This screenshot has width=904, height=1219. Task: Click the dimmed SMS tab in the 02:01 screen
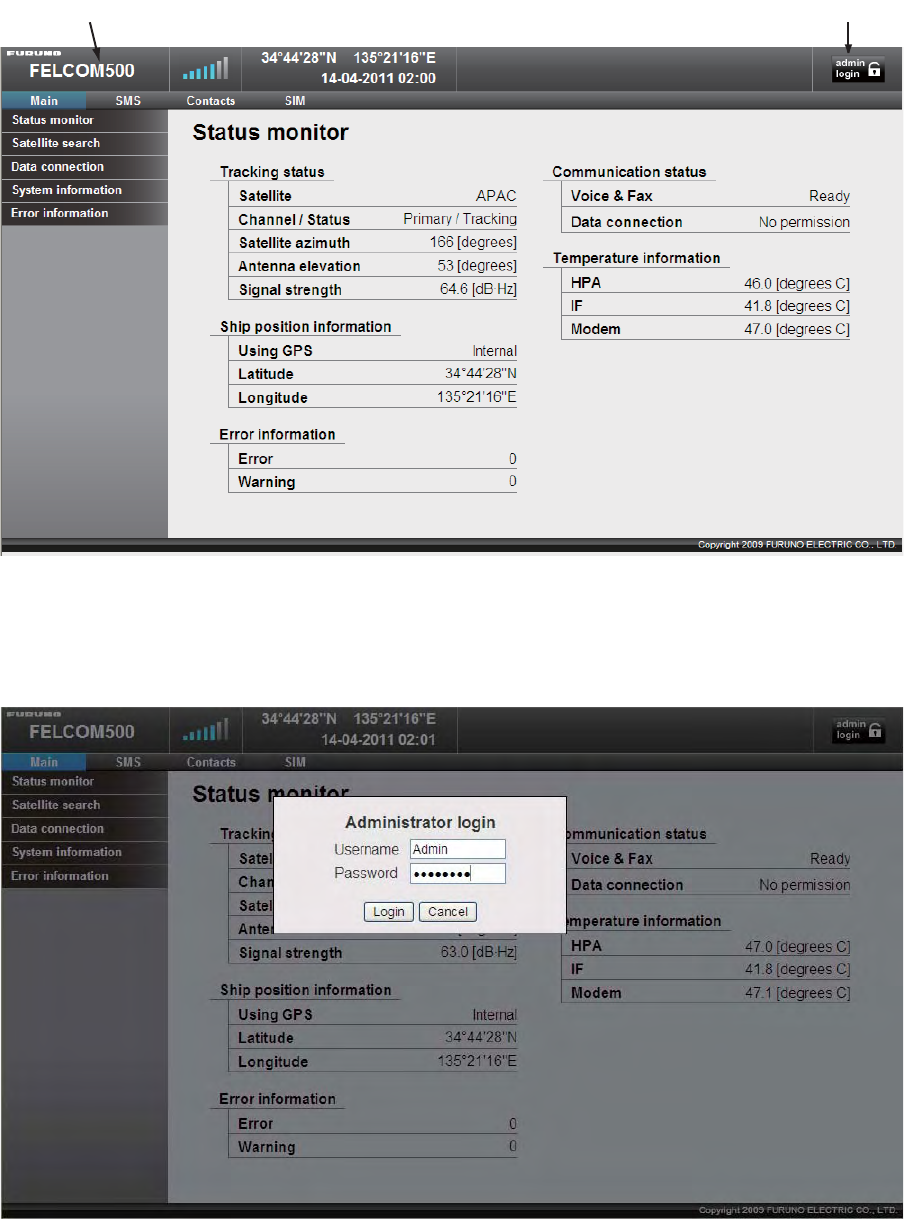tap(128, 762)
